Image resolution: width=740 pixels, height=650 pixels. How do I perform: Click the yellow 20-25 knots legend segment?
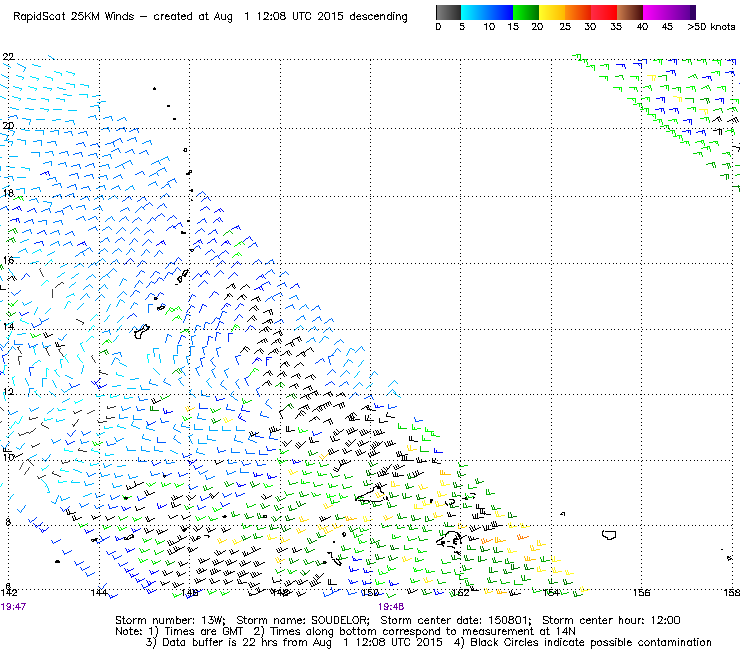(552, 12)
